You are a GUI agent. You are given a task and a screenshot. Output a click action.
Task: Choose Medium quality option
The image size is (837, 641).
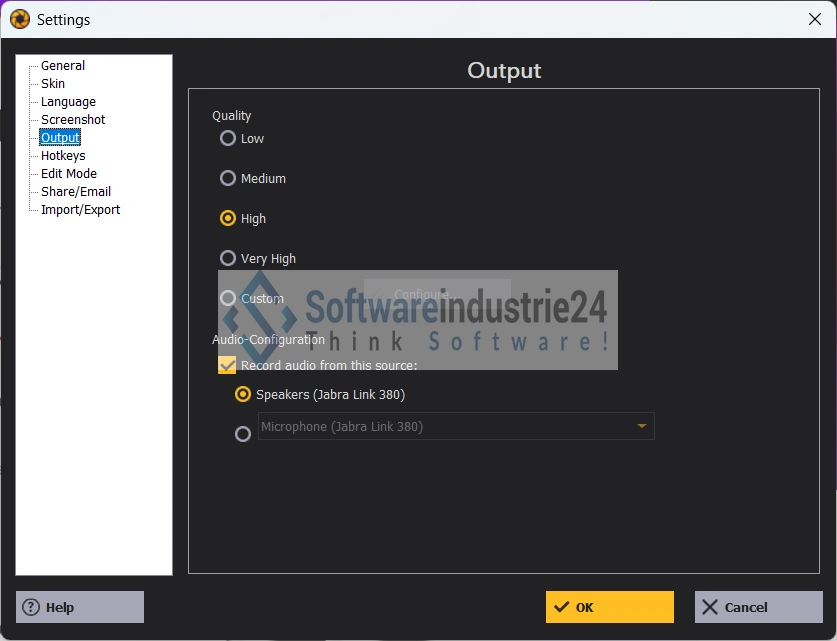[x=228, y=179]
